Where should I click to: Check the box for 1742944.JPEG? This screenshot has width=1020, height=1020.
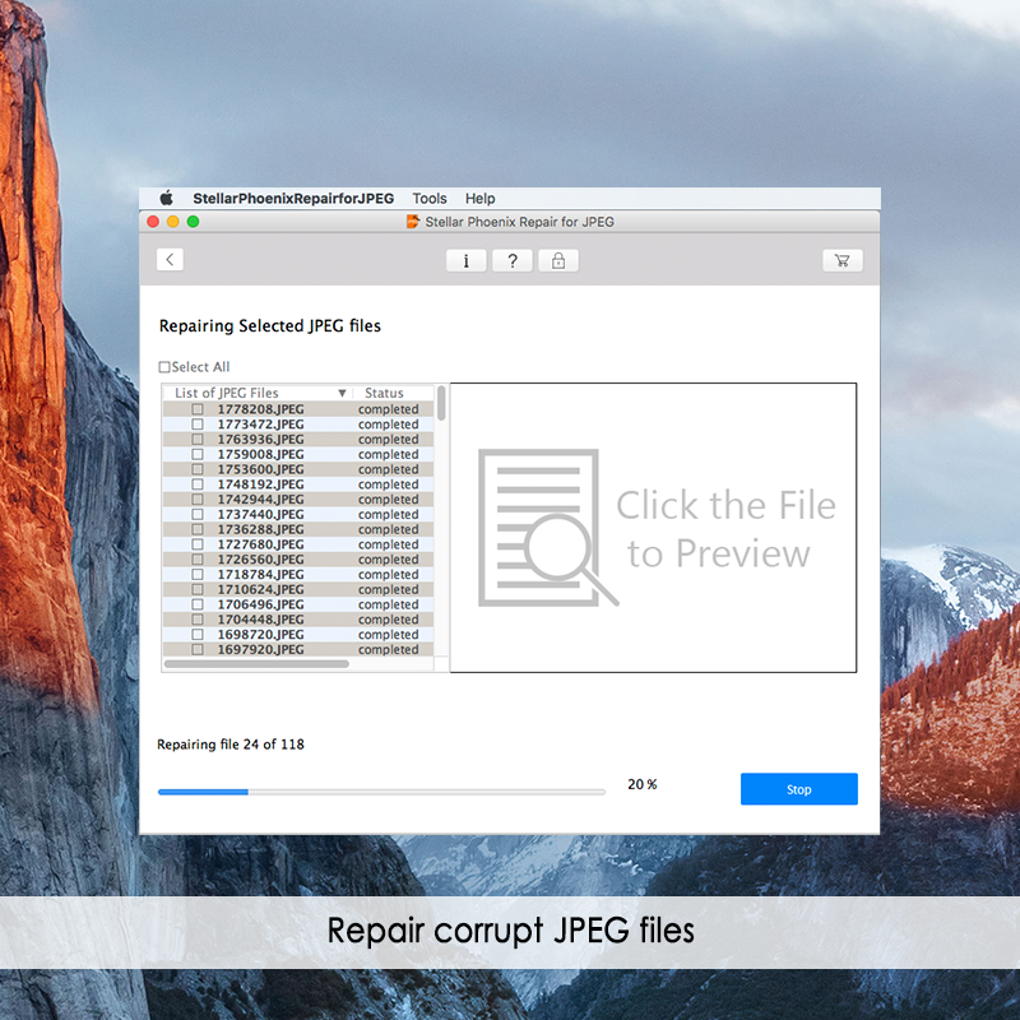click(x=198, y=499)
